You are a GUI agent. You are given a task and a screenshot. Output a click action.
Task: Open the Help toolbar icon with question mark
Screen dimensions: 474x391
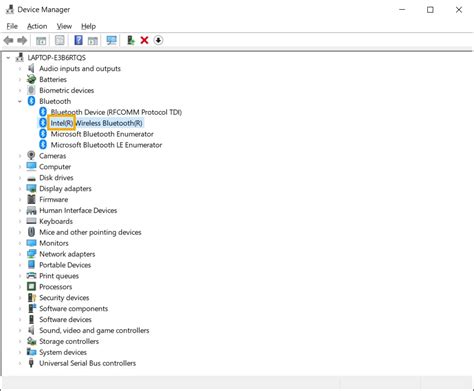[x=78, y=40]
